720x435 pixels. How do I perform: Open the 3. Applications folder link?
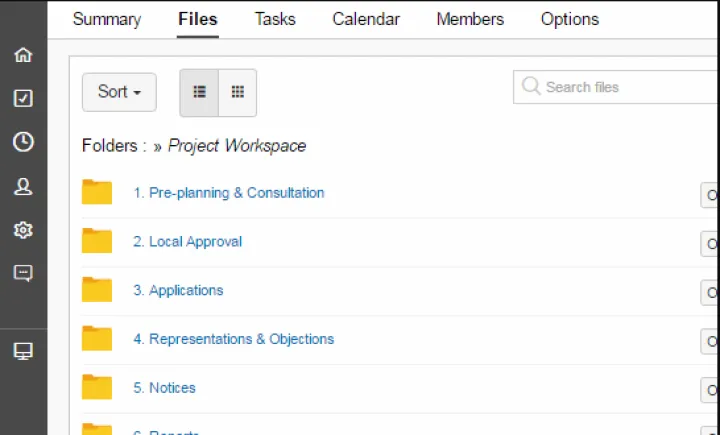click(x=178, y=291)
